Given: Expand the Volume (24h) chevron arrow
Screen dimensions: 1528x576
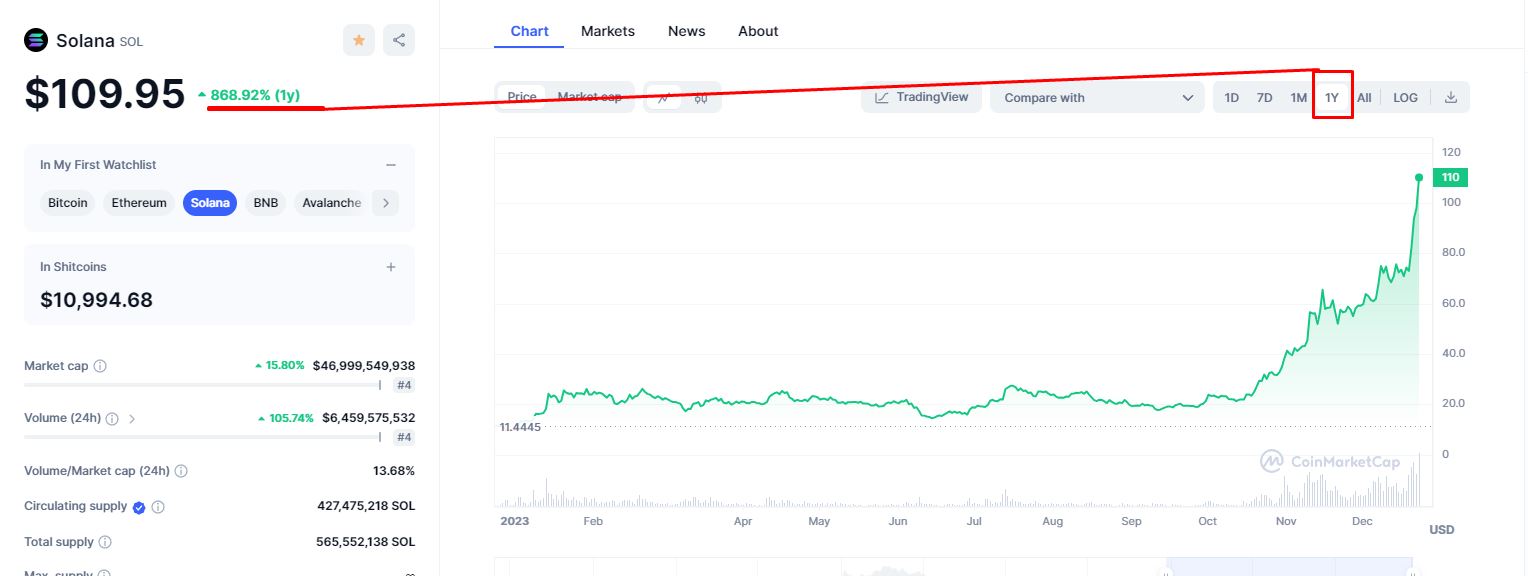Looking at the screenshot, I should click(x=132, y=418).
